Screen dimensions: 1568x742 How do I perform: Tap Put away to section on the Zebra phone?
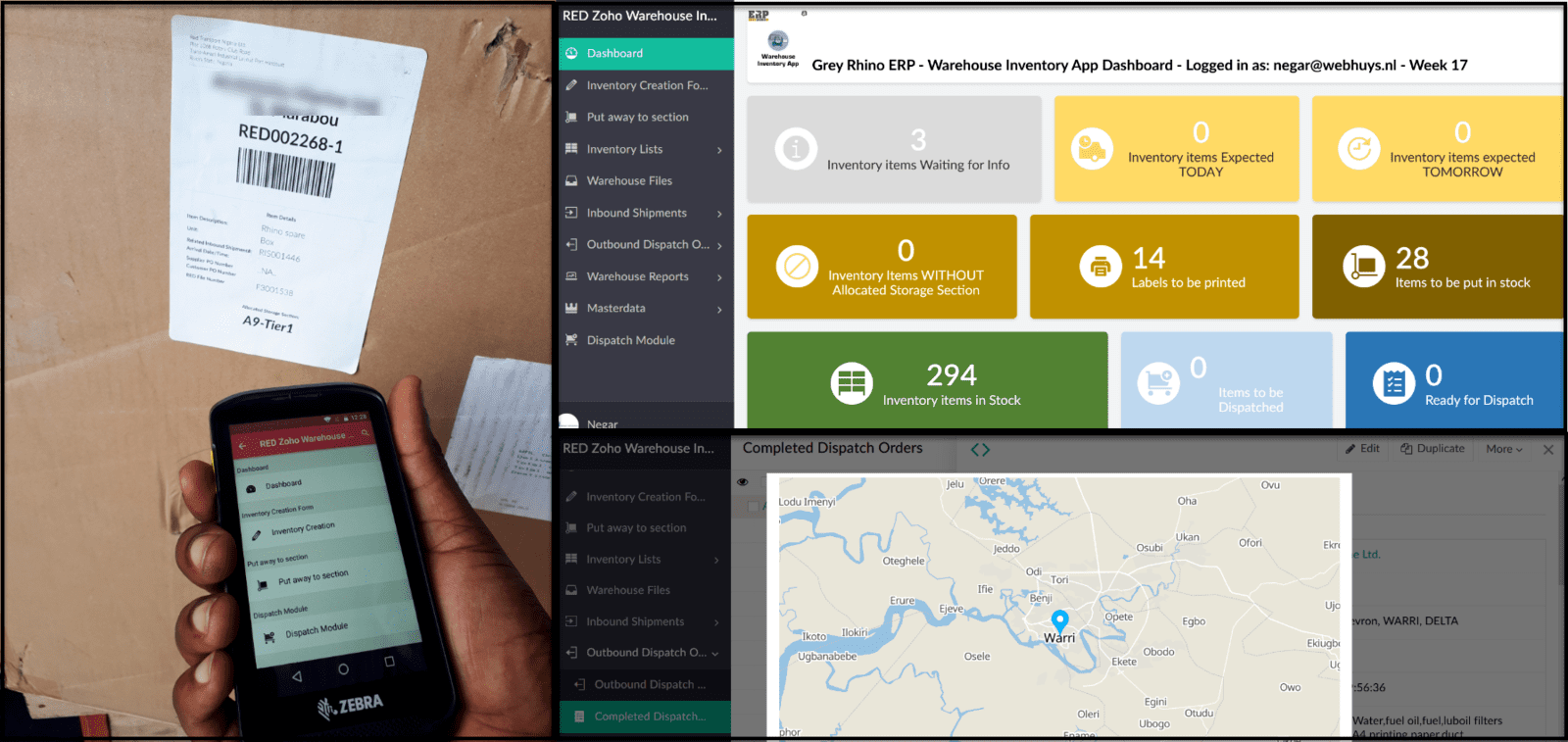click(x=313, y=578)
